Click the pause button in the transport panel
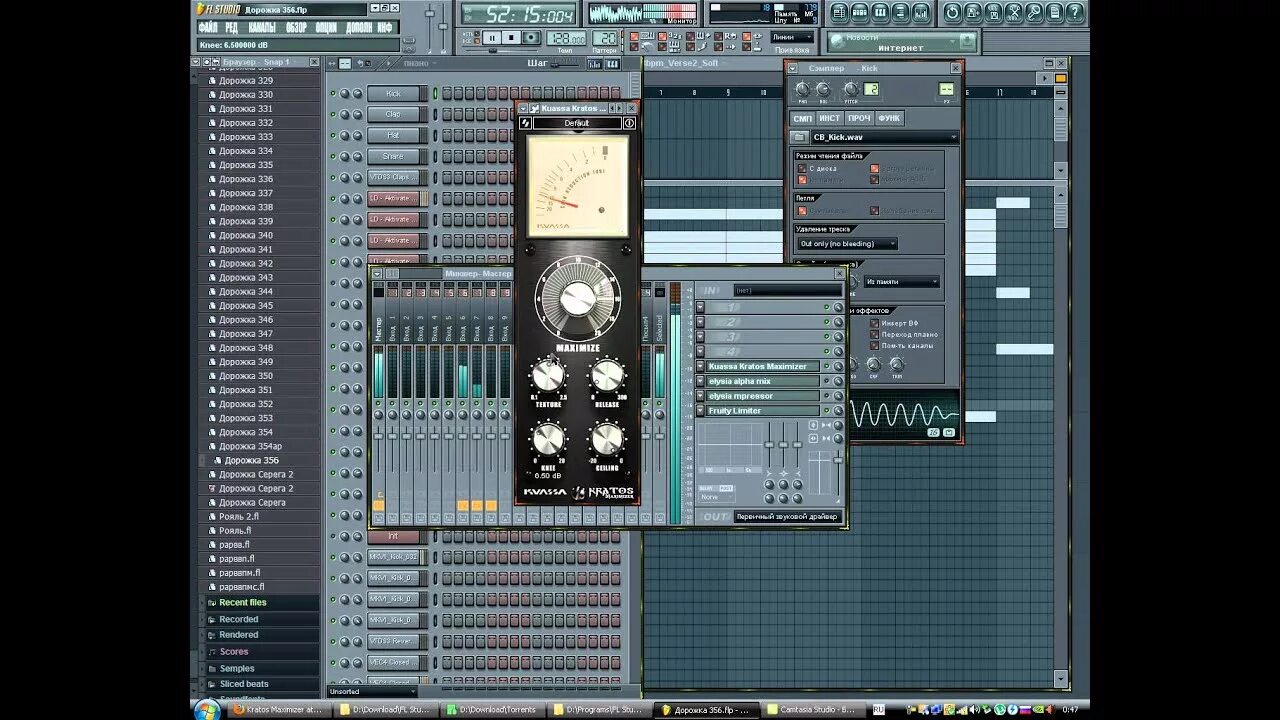 [x=491, y=37]
